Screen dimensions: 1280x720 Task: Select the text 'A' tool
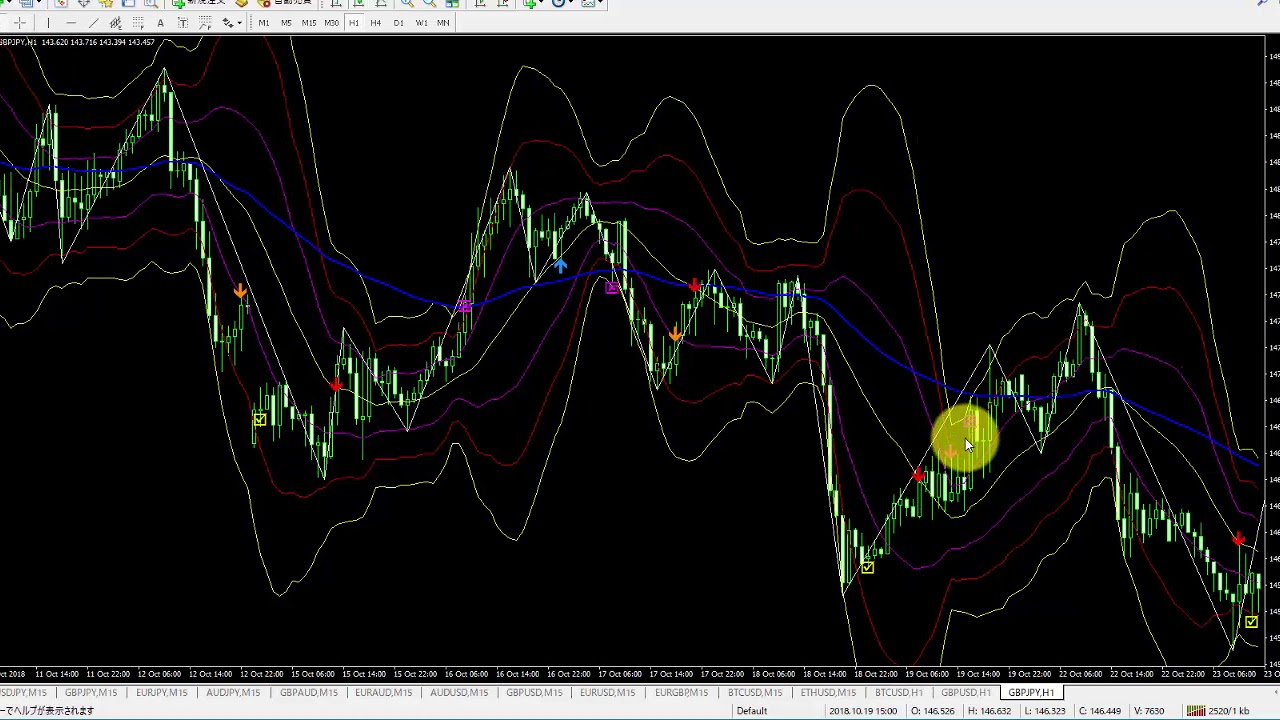coord(160,23)
